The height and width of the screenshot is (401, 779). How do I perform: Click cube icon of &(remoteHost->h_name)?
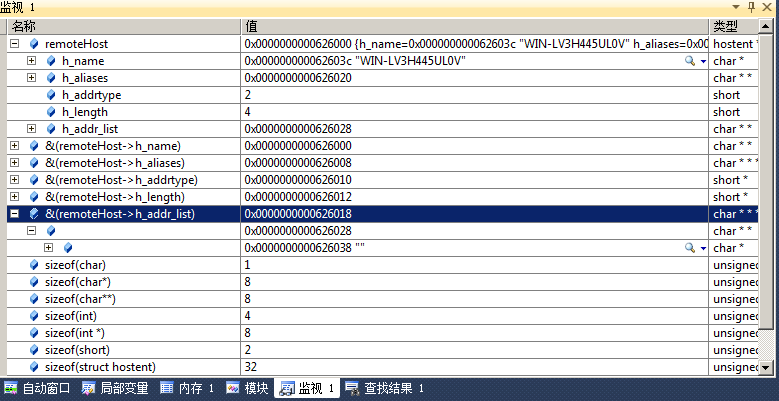(x=34, y=146)
